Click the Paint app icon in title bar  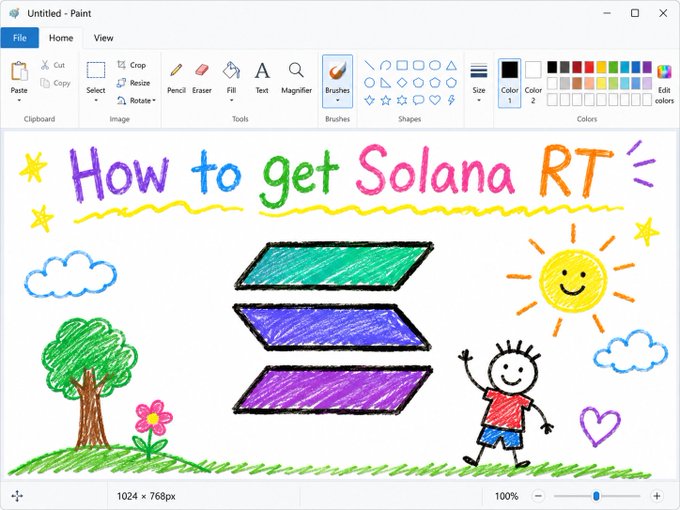coord(14,13)
